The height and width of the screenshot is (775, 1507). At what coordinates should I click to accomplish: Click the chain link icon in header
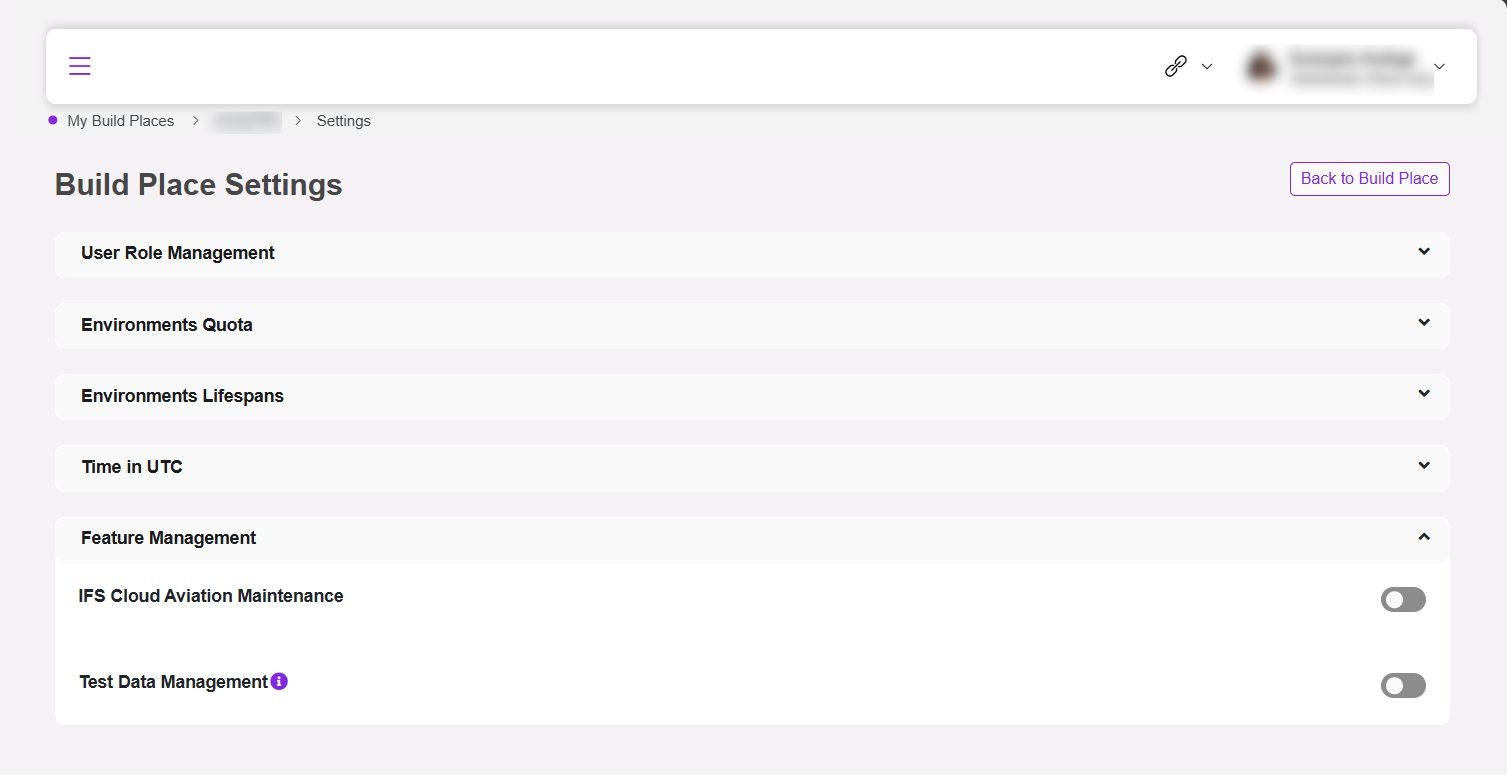pyautogui.click(x=1176, y=66)
